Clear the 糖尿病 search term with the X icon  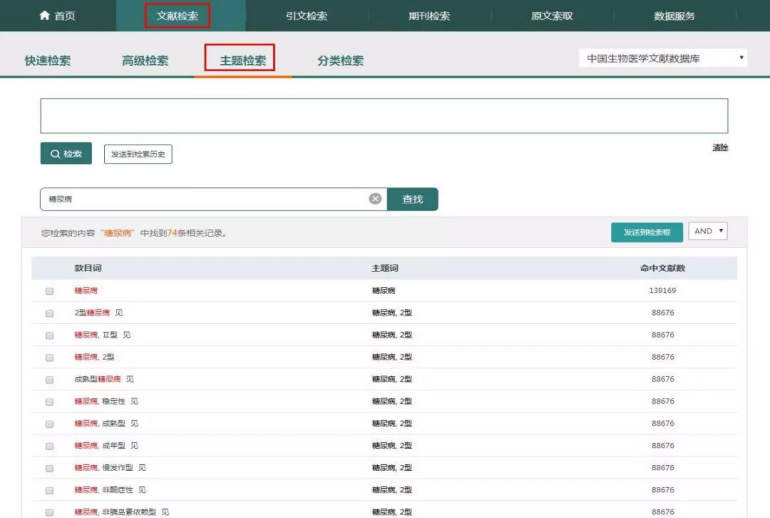coord(375,199)
